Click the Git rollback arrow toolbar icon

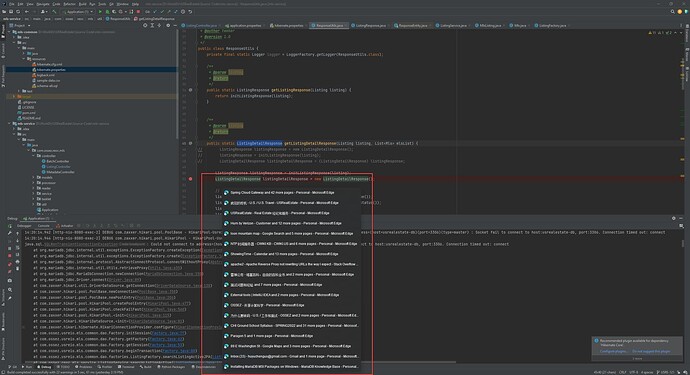tap(190, 11)
